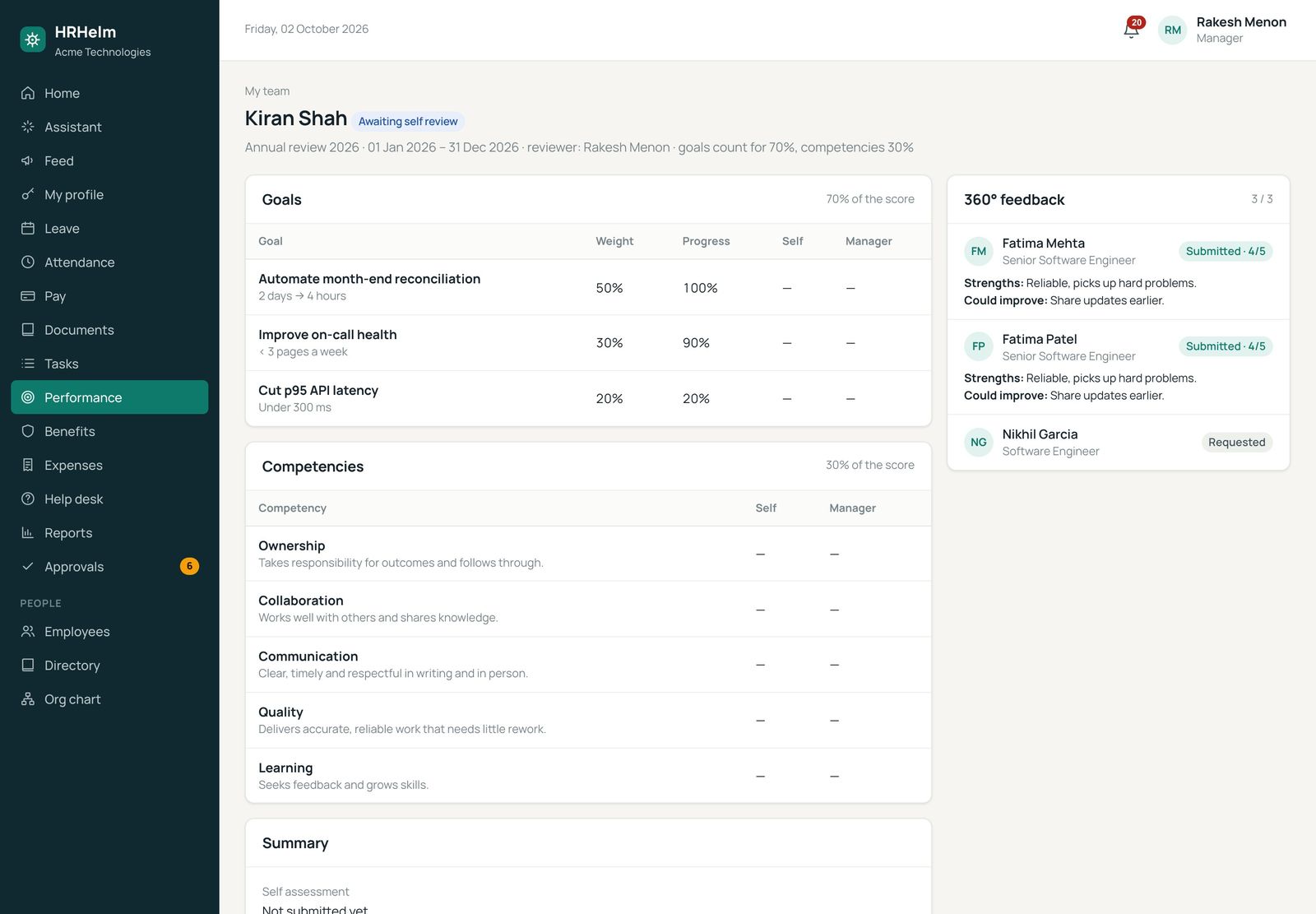Open the Org chart page
Viewport: 1316px width, 914px height.
coord(109,698)
